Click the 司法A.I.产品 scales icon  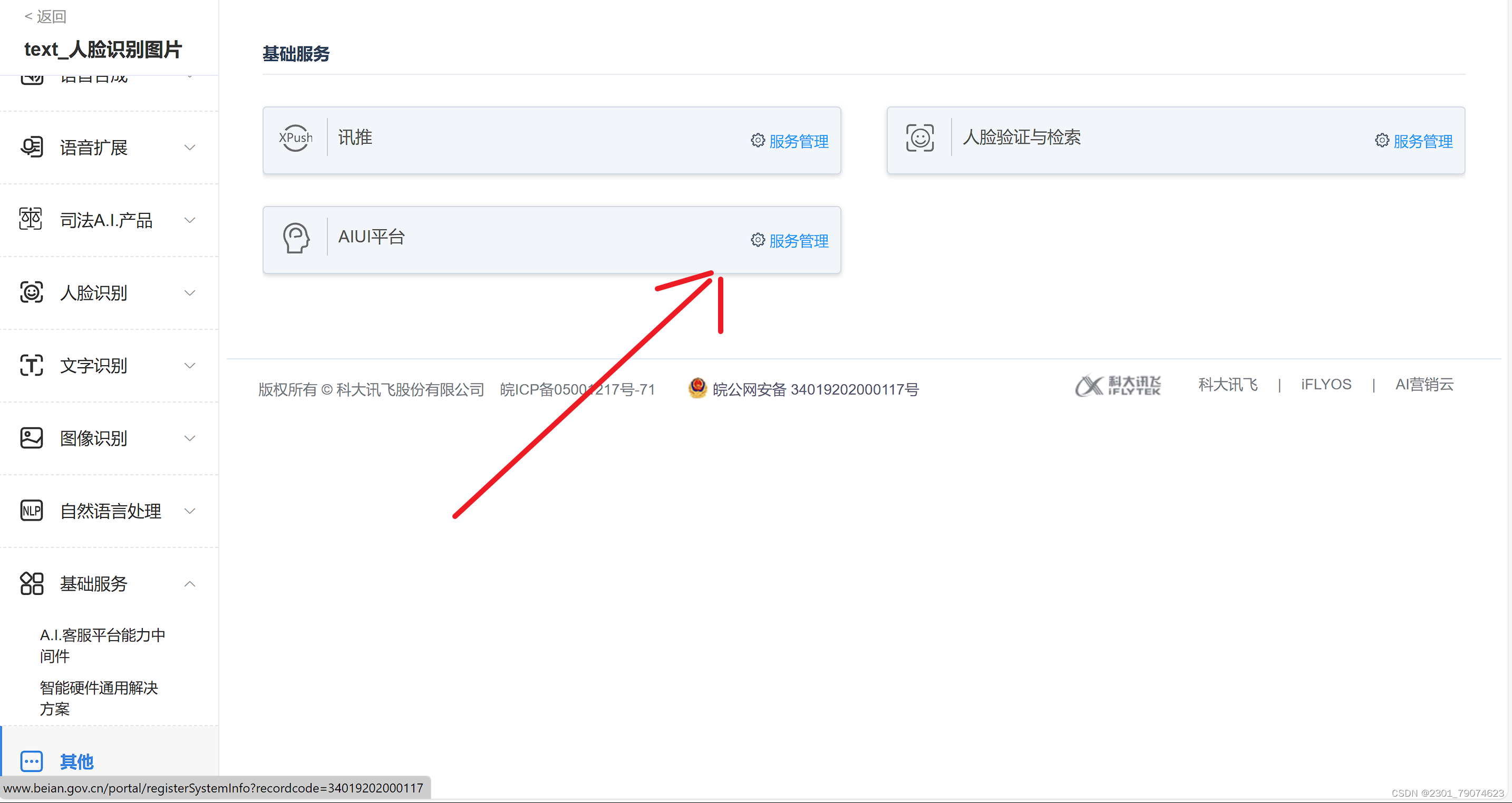coord(31,219)
